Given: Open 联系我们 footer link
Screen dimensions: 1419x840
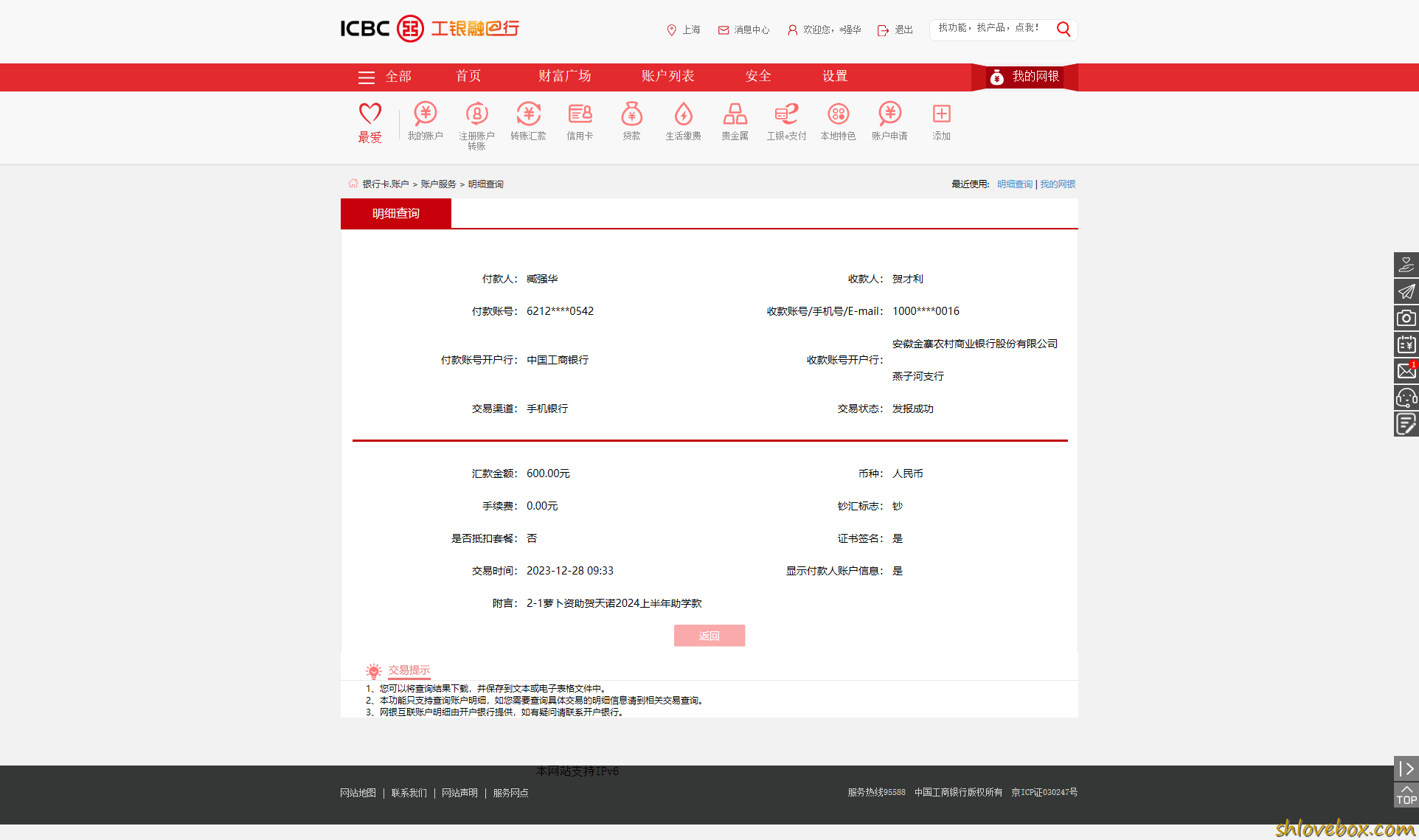Looking at the screenshot, I should (x=409, y=793).
